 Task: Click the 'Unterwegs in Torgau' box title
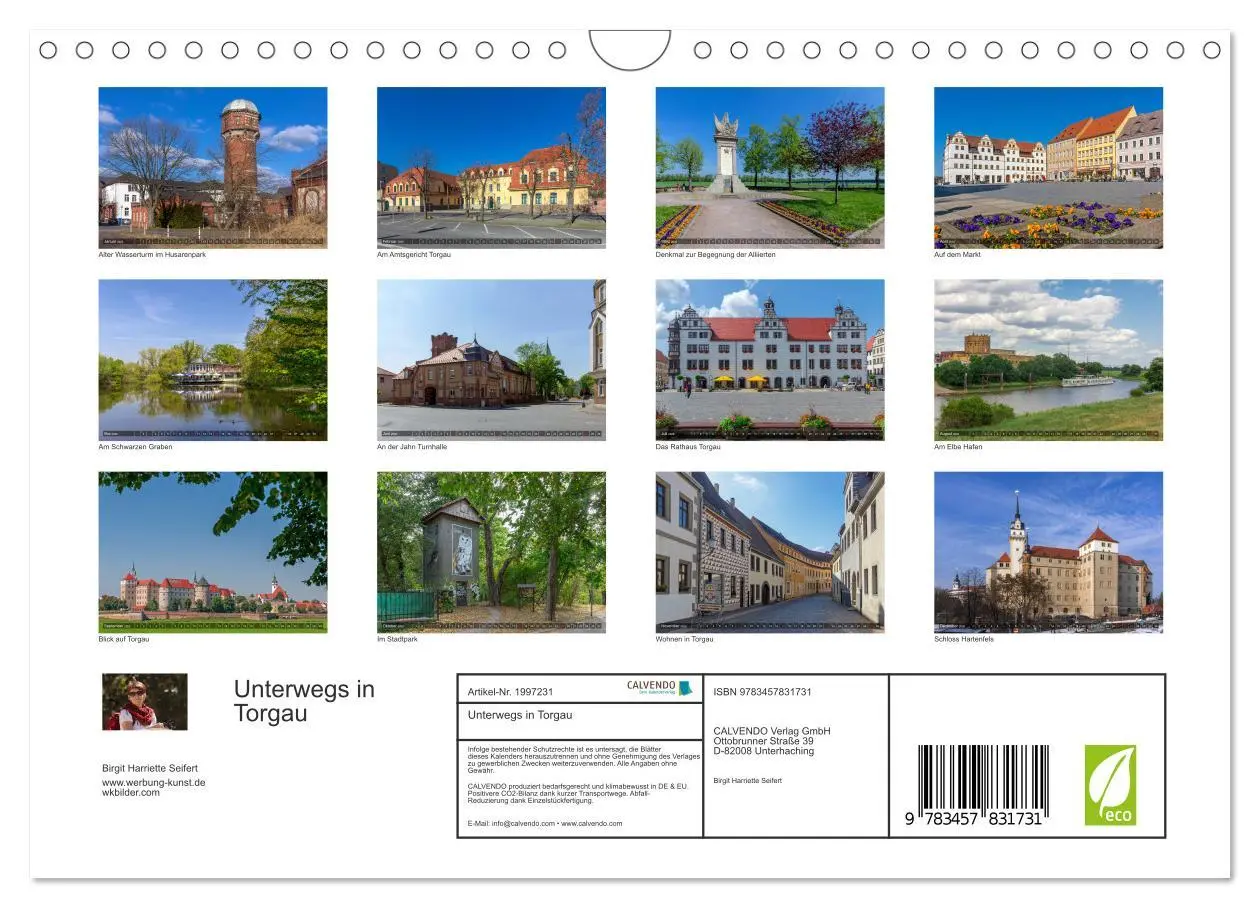click(520, 715)
